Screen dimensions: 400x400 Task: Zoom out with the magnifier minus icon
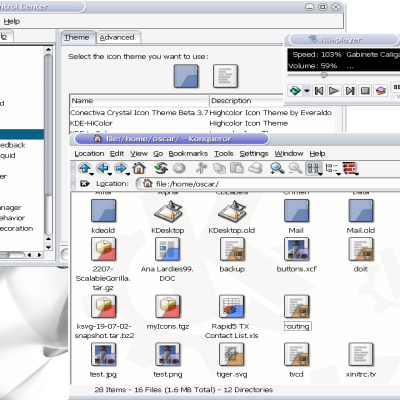295,168
